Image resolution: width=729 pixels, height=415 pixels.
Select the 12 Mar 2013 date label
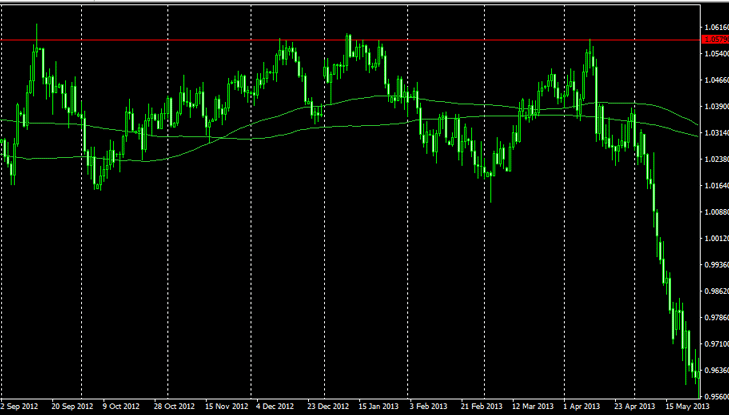click(x=532, y=407)
